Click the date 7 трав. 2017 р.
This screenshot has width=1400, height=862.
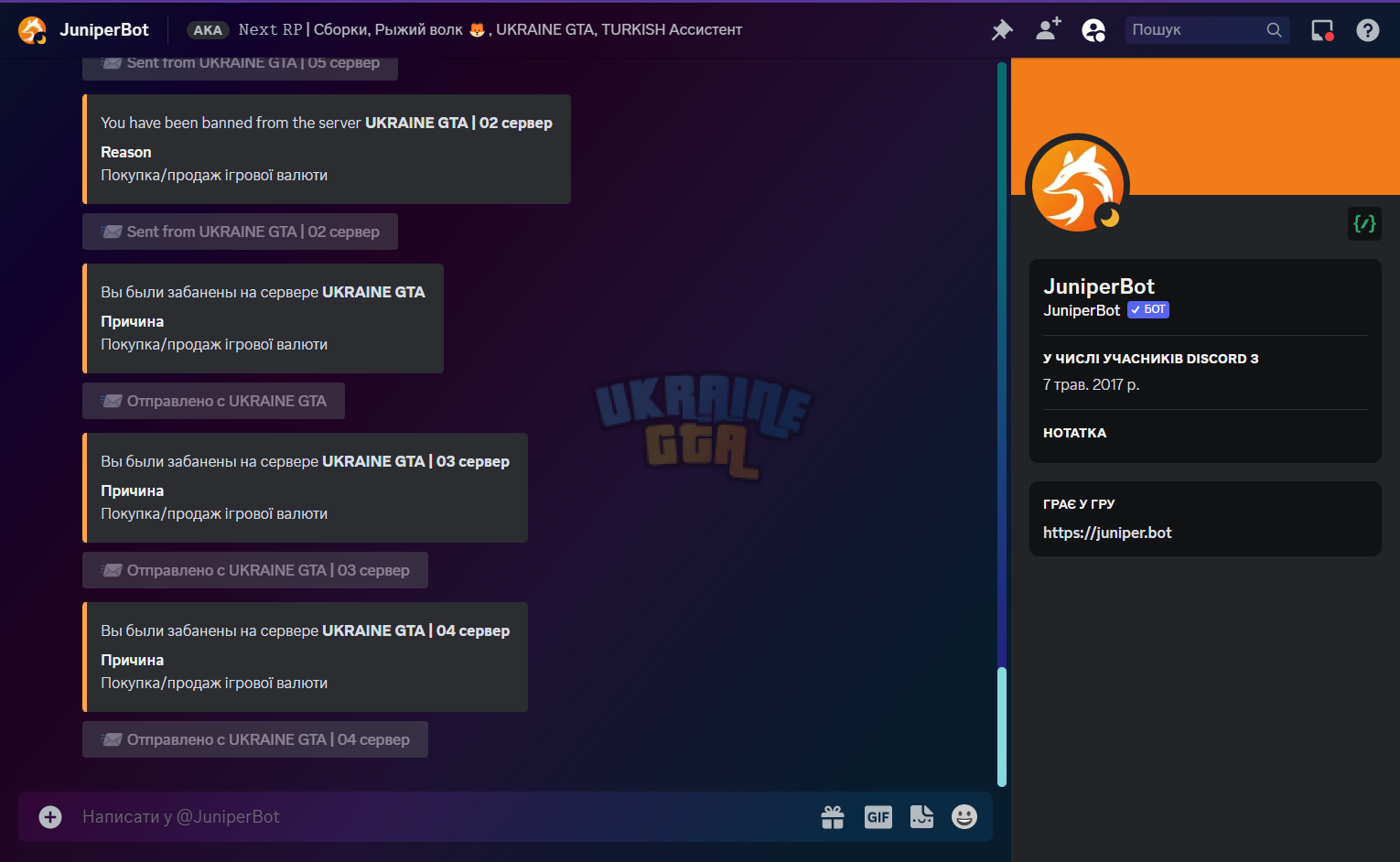pyautogui.click(x=1091, y=384)
